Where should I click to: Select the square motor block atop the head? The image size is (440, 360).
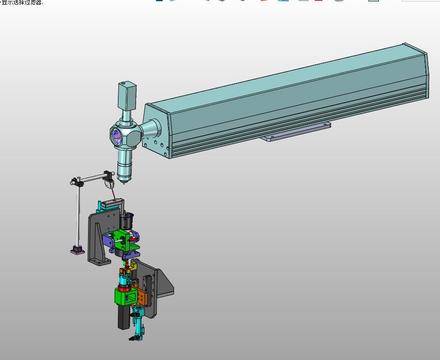pos(127,95)
